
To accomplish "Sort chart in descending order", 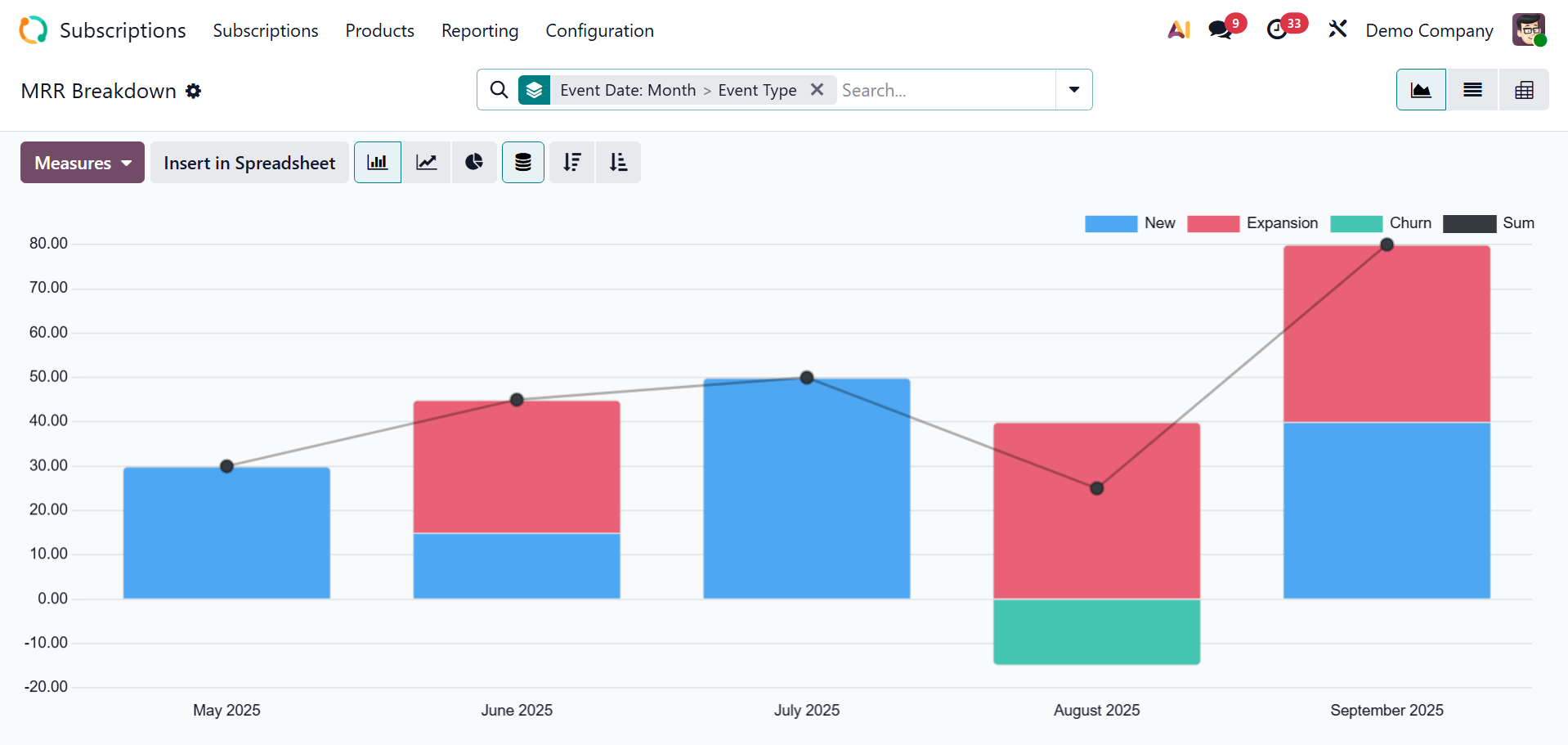I will point(572,162).
